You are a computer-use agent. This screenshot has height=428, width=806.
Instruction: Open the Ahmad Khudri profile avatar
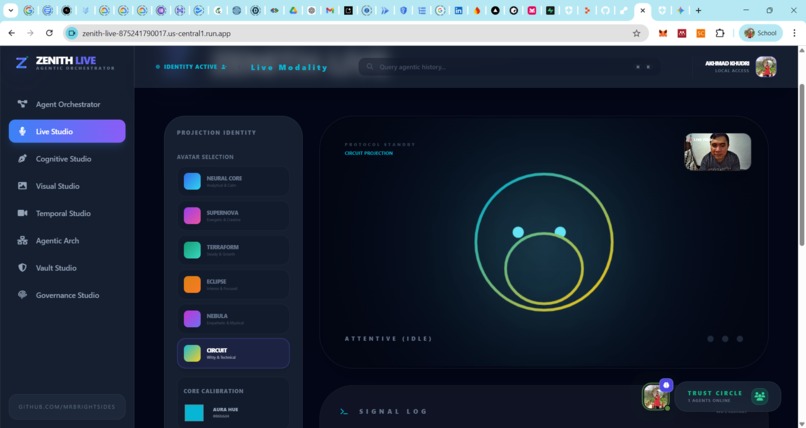pos(766,67)
